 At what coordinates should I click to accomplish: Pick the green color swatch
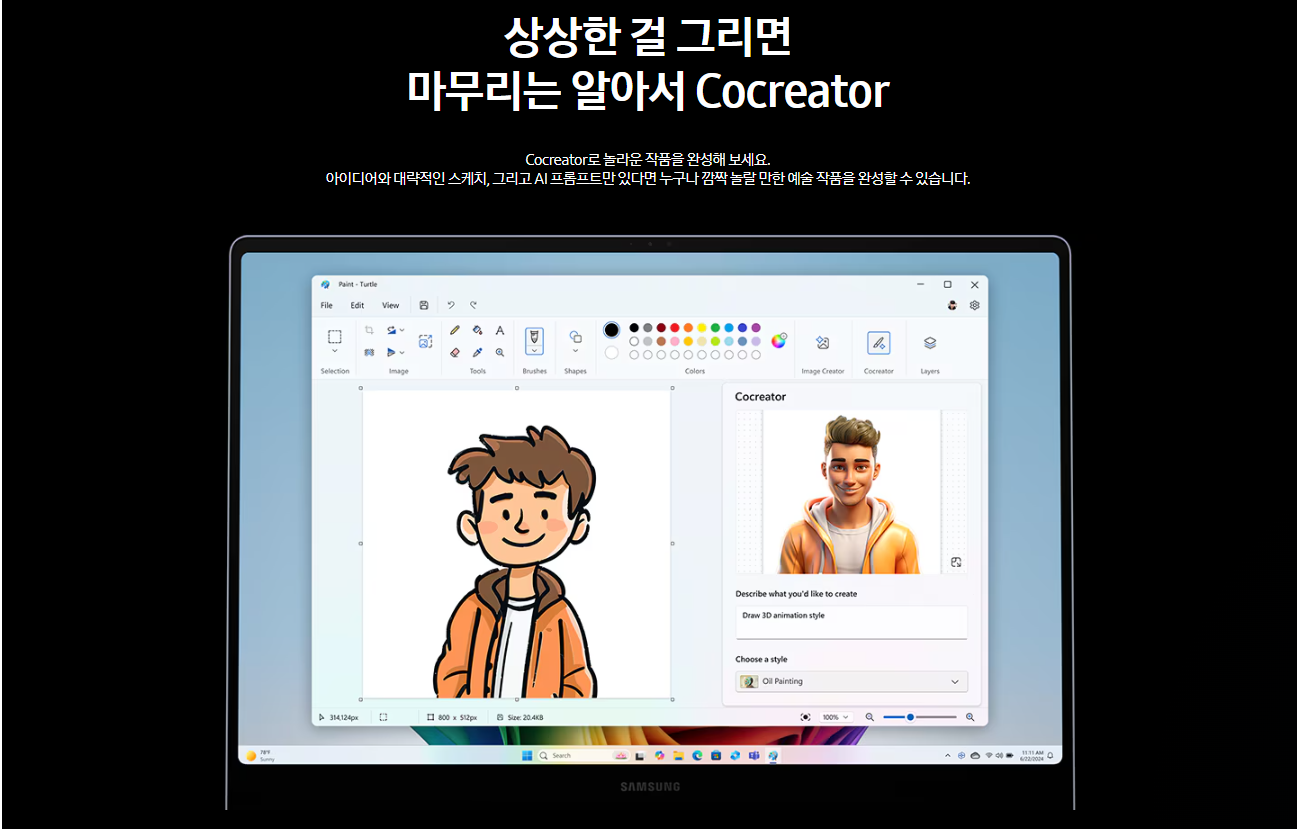pos(715,327)
